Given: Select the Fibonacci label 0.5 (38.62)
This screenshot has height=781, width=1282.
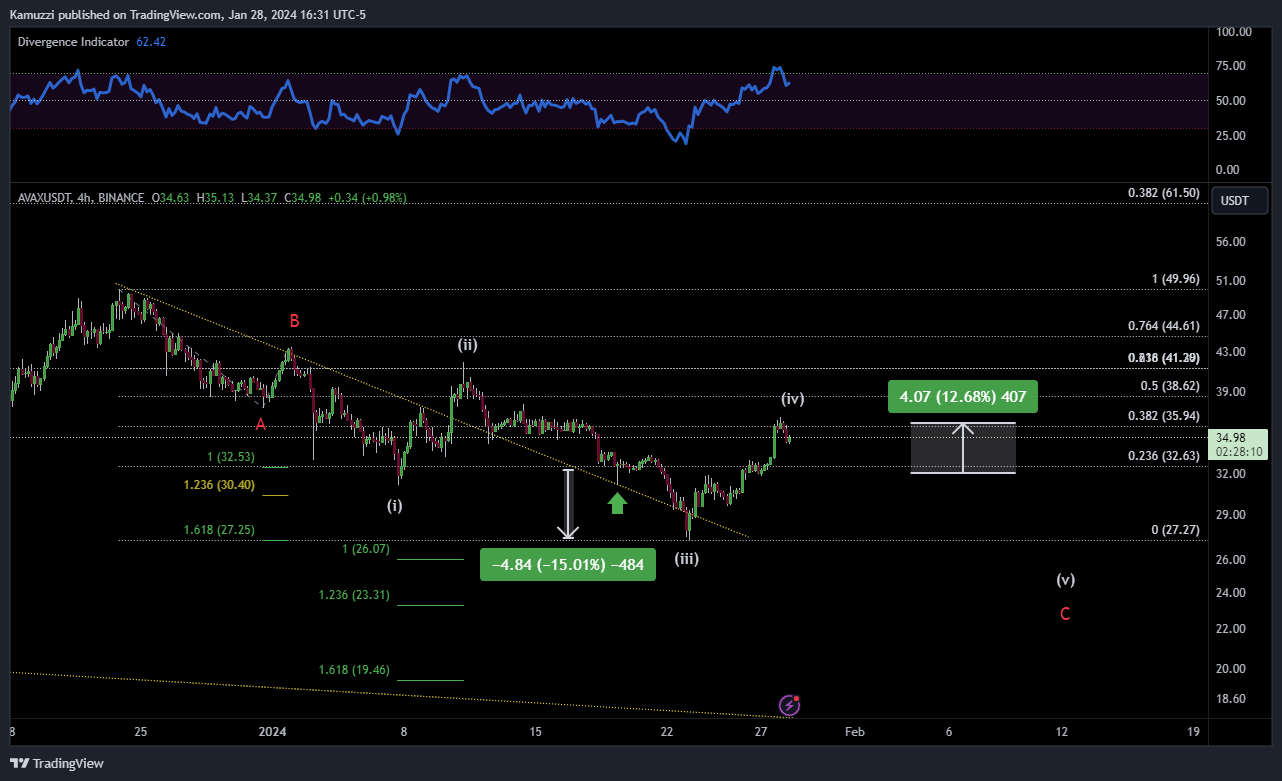Looking at the screenshot, I should pos(1170,385).
